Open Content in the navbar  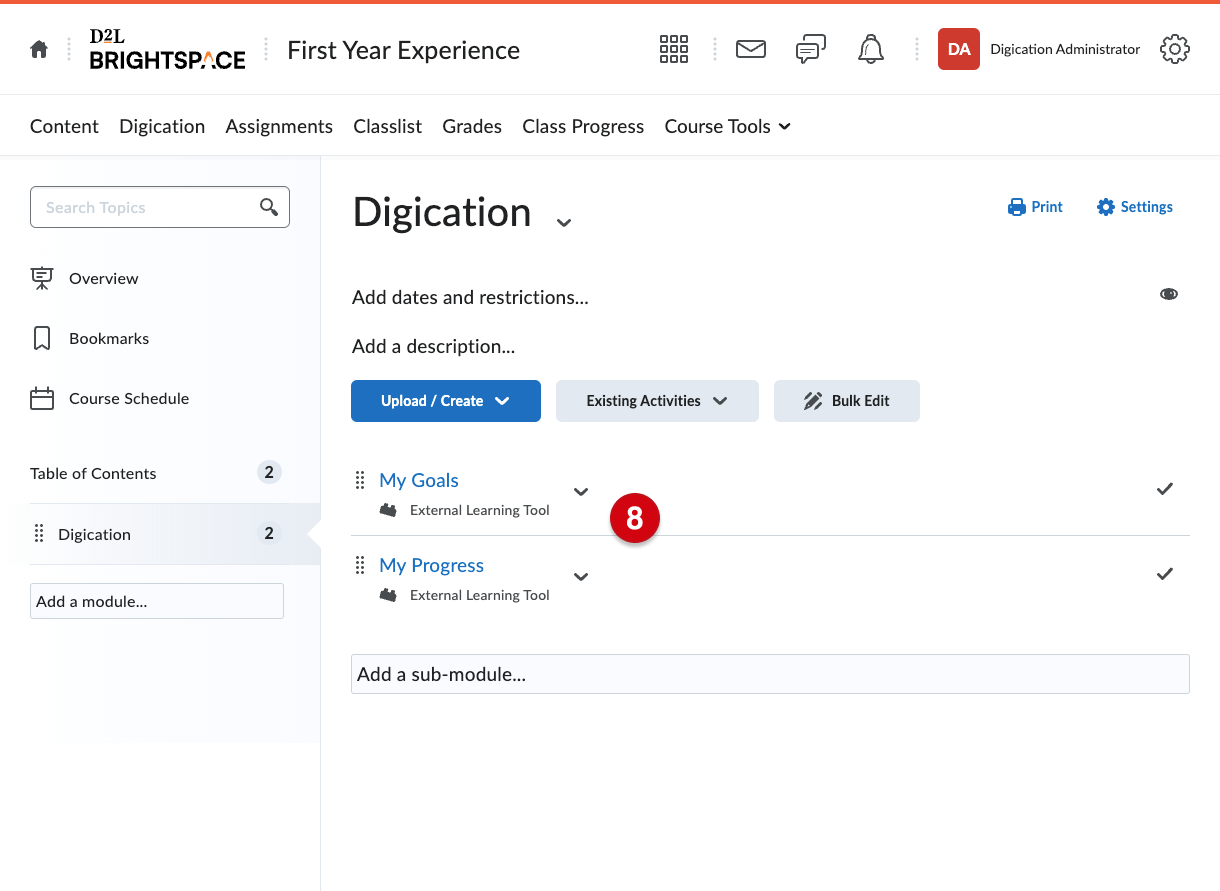[64, 126]
